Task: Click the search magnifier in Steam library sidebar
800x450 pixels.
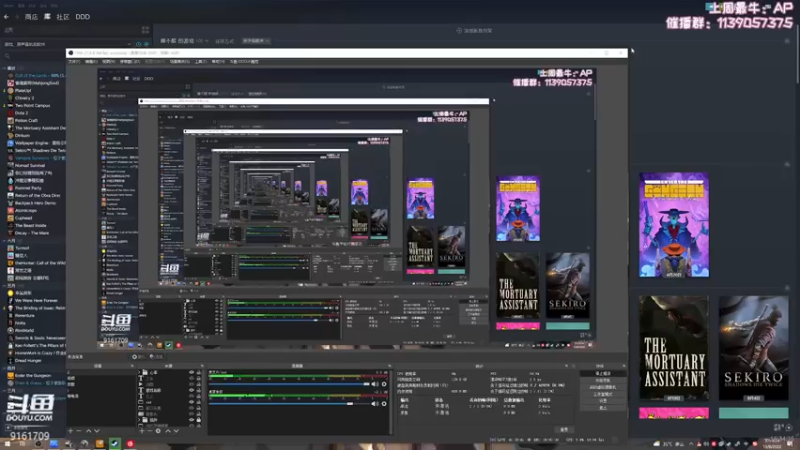Action: (7, 56)
